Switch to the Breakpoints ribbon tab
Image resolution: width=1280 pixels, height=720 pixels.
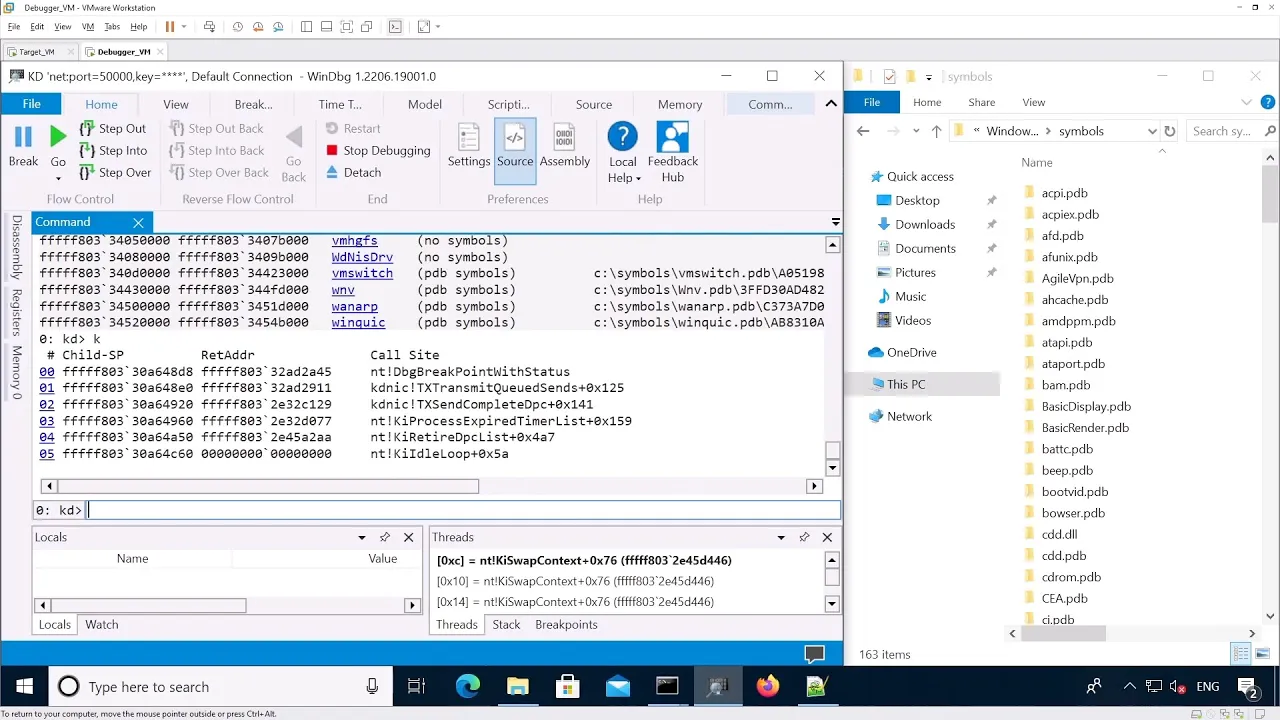pos(253,104)
